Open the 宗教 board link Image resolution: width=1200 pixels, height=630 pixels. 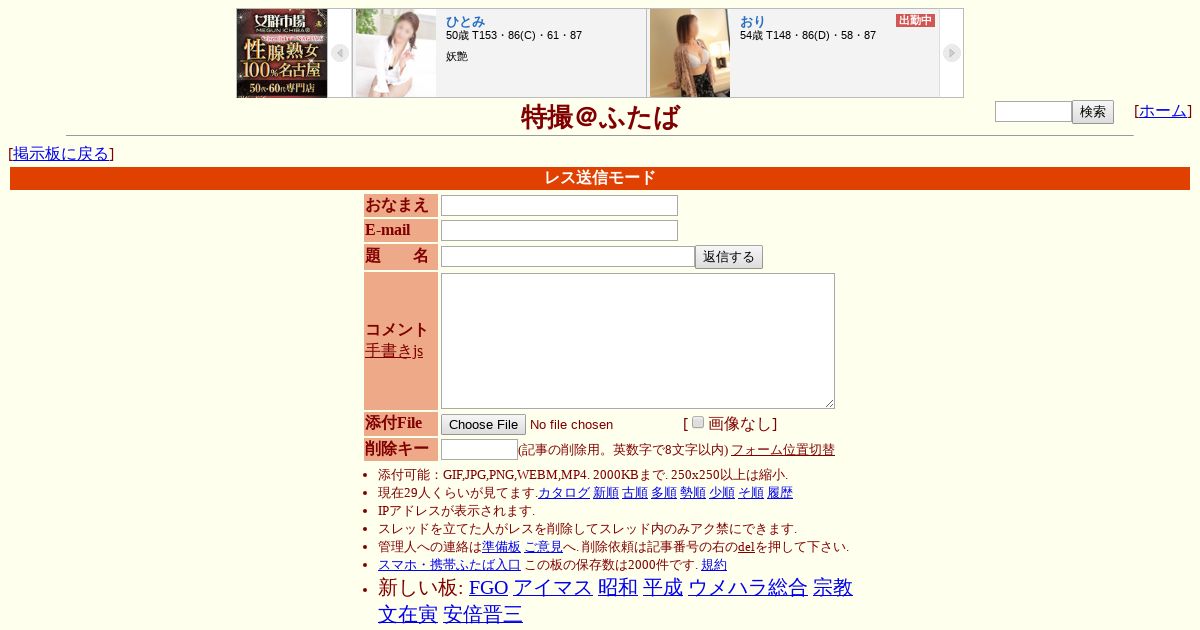[x=833, y=588]
